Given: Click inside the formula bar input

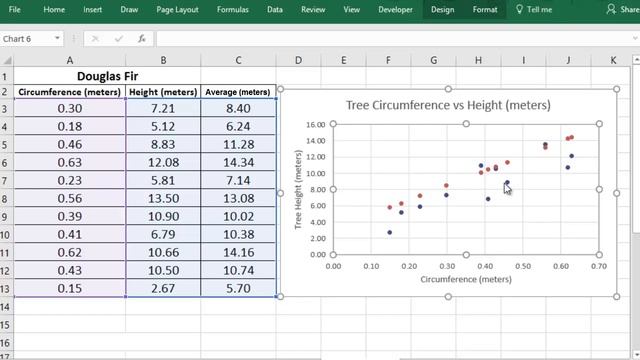Looking at the screenshot, I should tap(393, 39).
